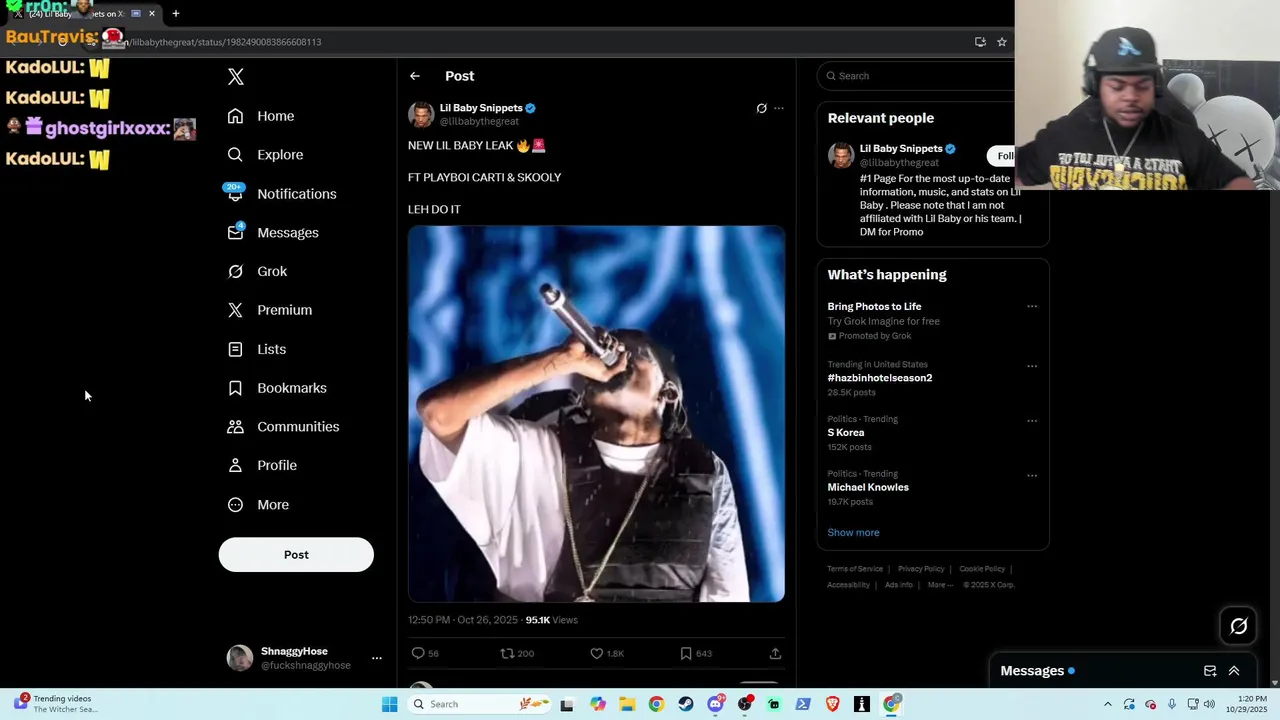
Task: Go back using the Post arrow
Action: click(415, 76)
